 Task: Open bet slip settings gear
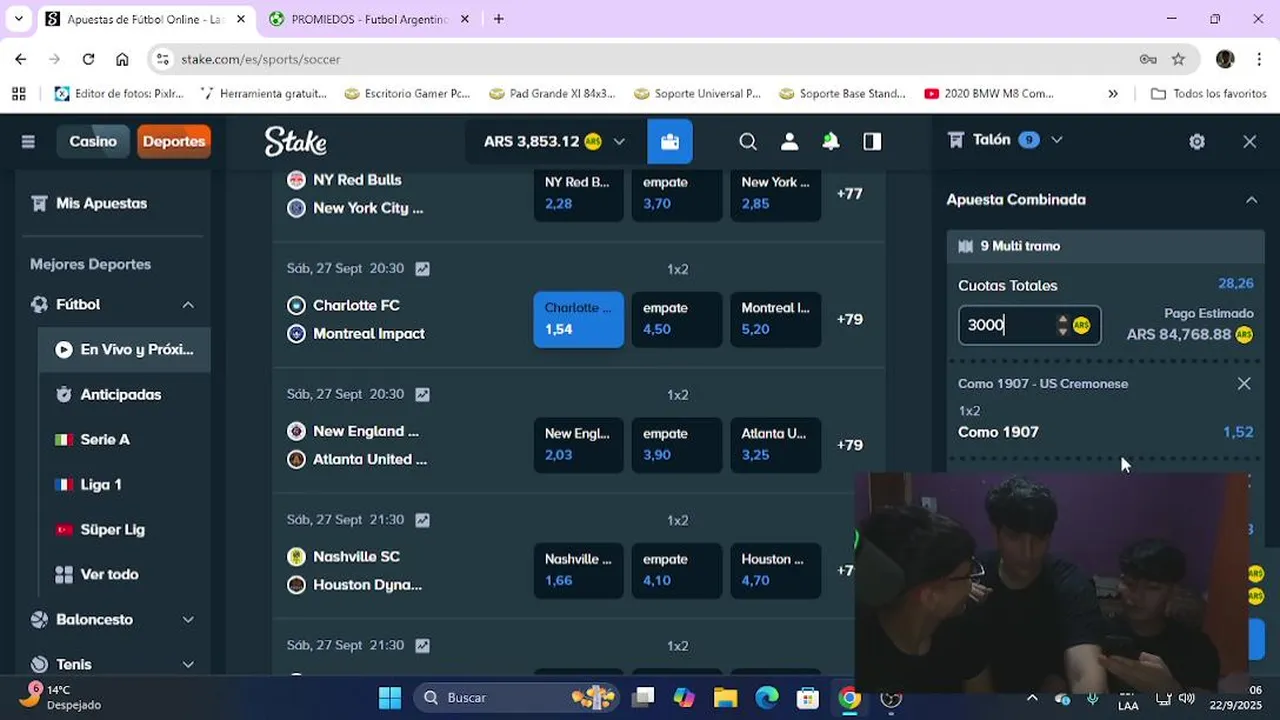pyautogui.click(x=1197, y=142)
